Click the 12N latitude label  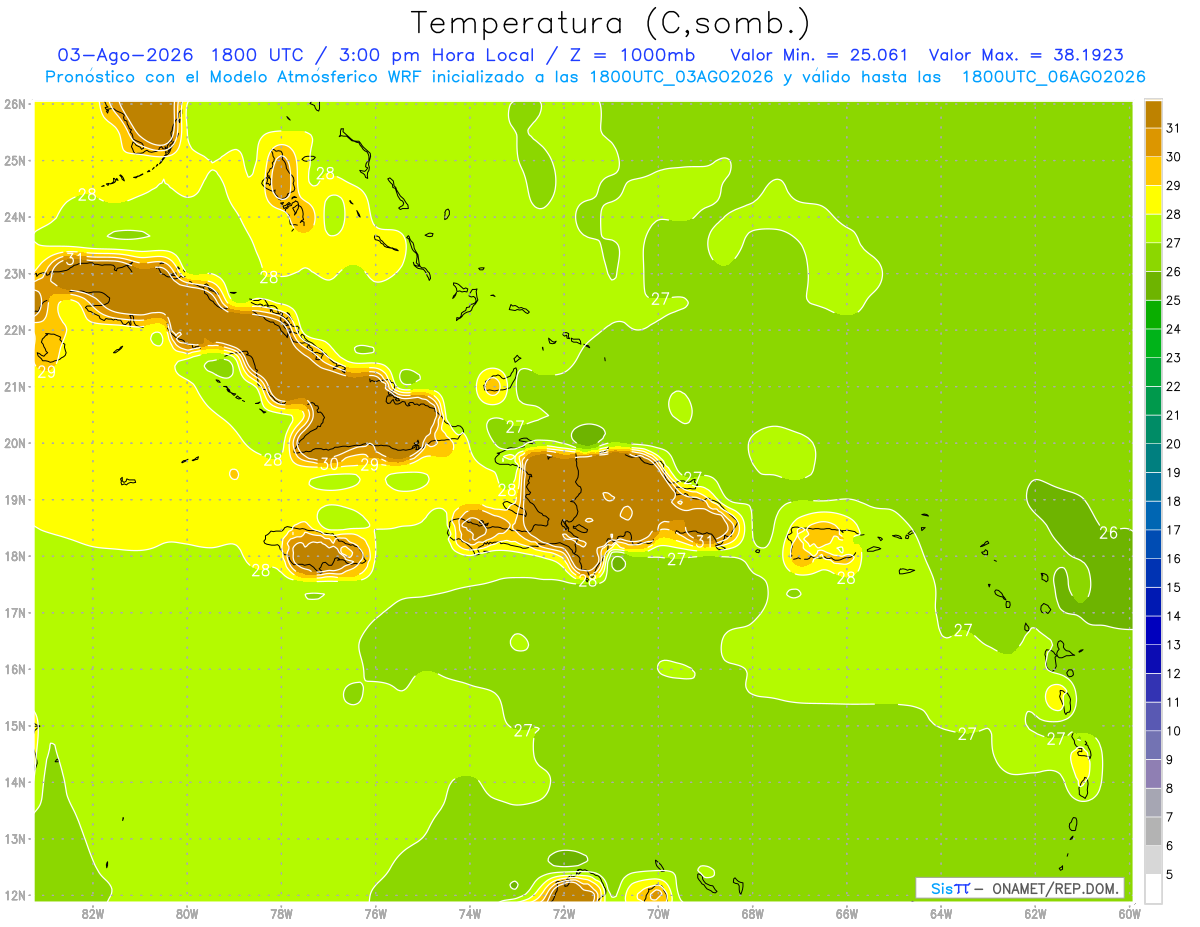point(15,895)
